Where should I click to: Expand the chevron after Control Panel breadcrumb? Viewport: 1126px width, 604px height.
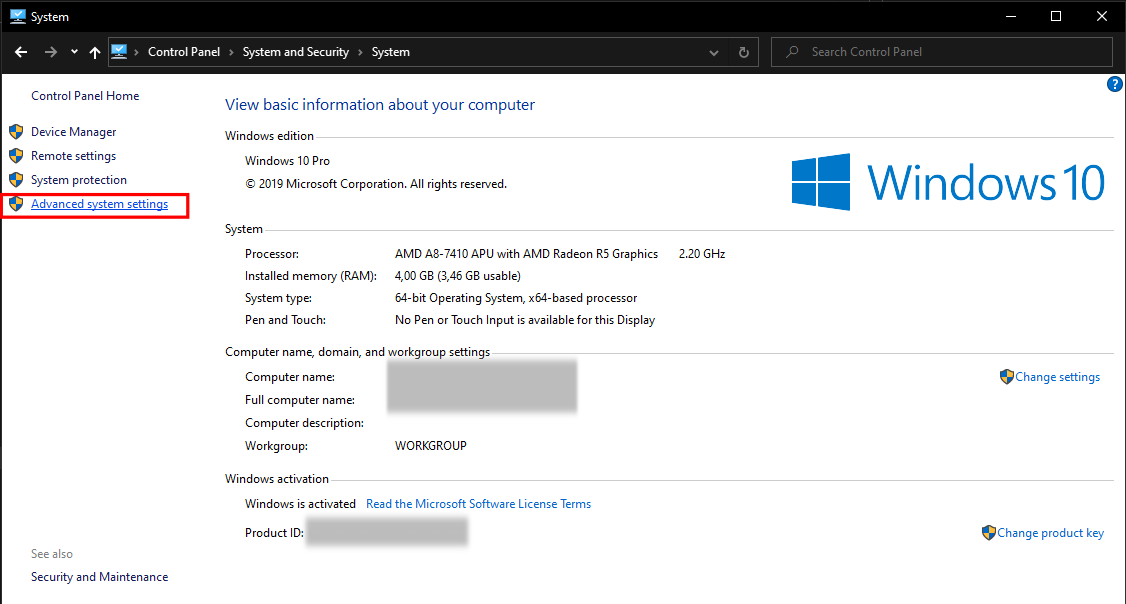point(231,52)
